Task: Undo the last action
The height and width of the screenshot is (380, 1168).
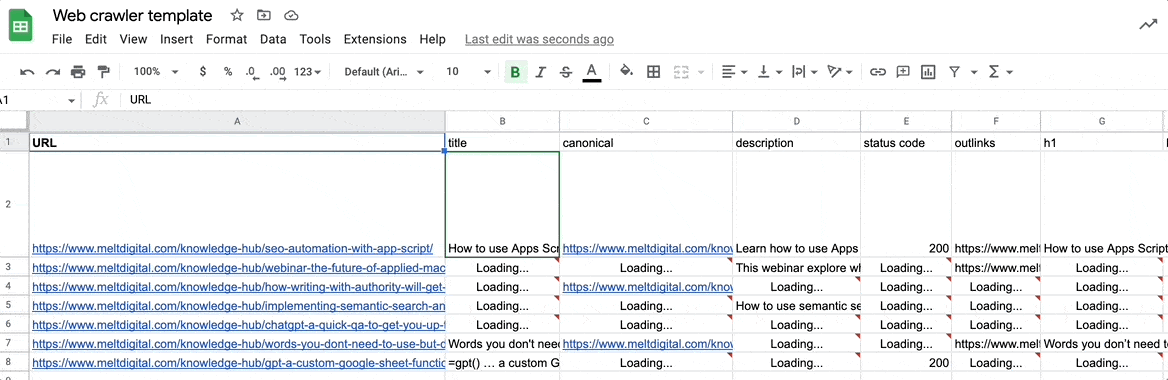Action: (28, 72)
